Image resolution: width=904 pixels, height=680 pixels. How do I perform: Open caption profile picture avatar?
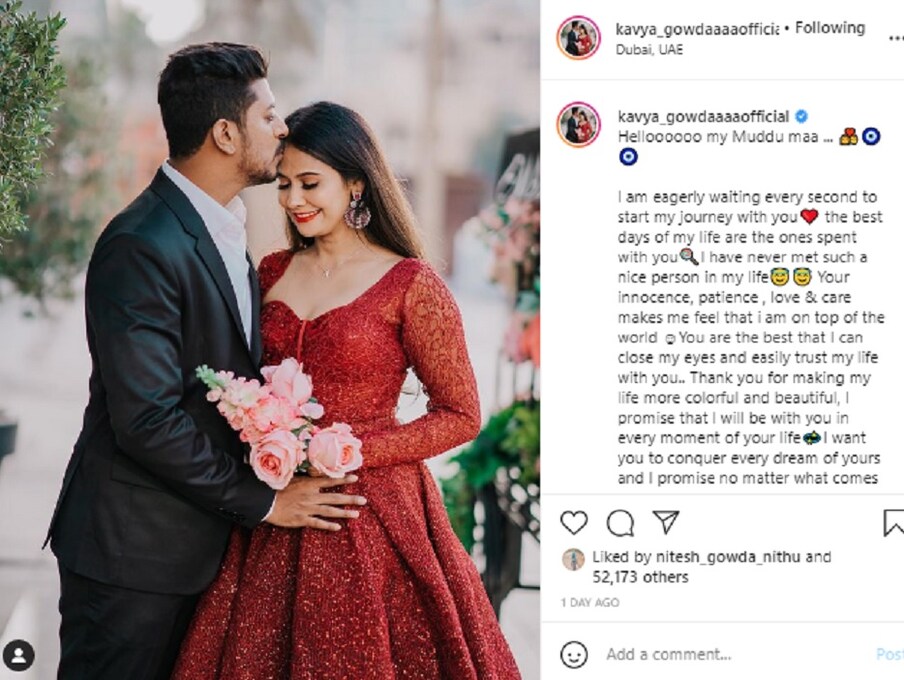pyautogui.click(x=579, y=125)
